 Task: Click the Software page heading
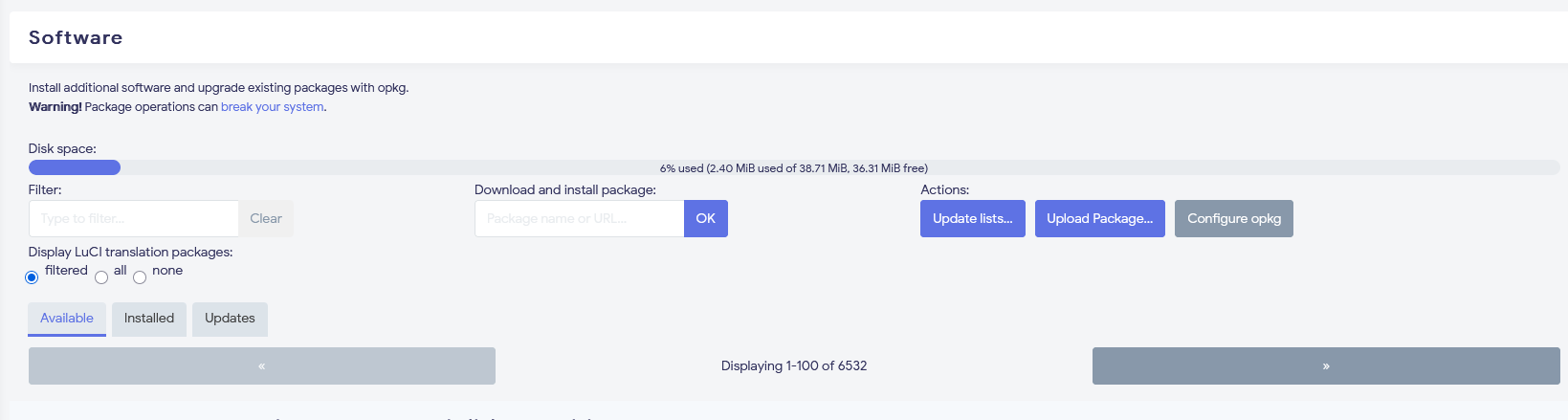coord(76,37)
